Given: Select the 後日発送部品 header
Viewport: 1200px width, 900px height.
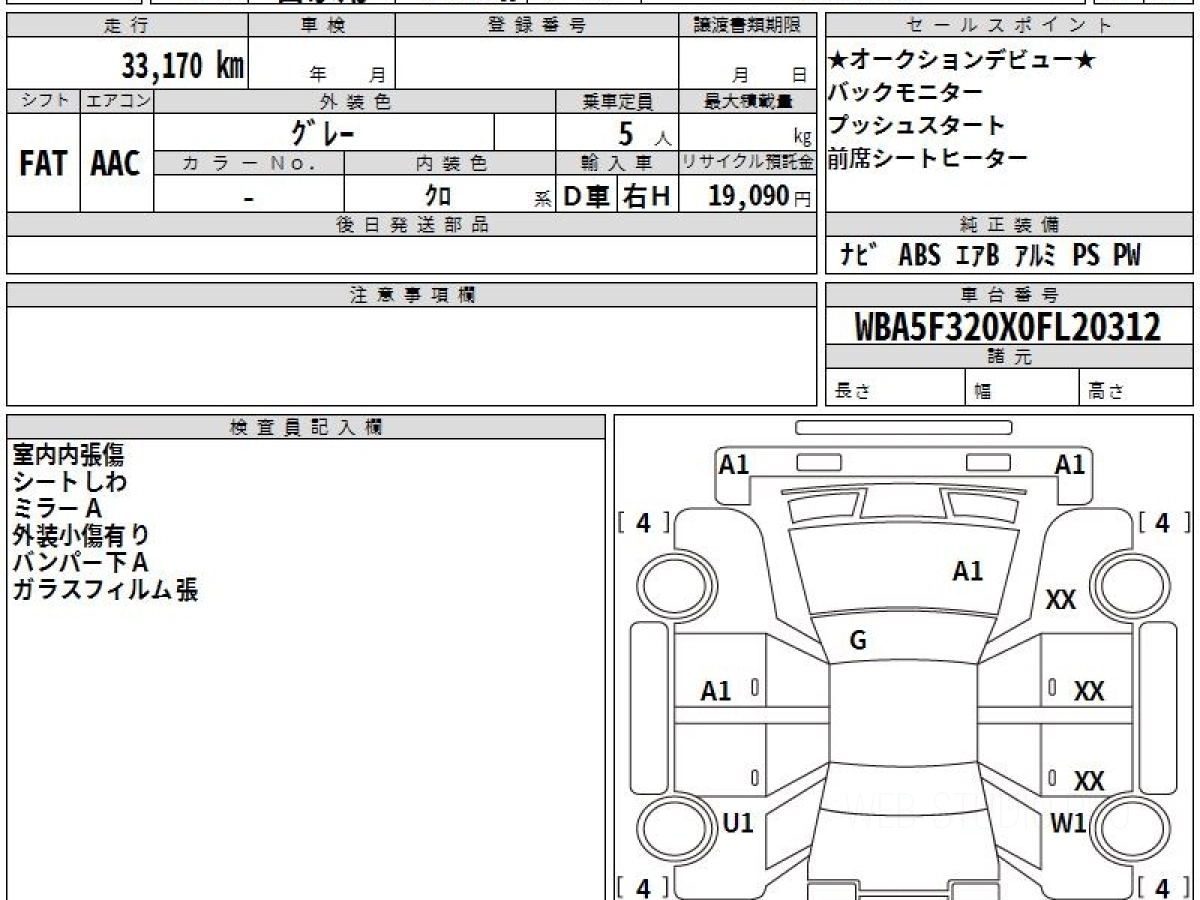Looking at the screenshot, I should coord(411,225).
